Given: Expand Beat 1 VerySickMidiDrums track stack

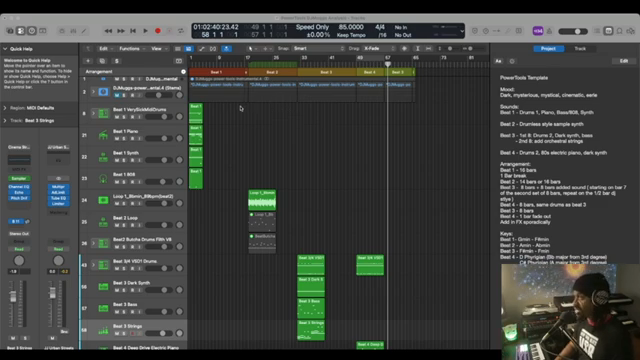Looking at the screenshot, I should 93,113.
